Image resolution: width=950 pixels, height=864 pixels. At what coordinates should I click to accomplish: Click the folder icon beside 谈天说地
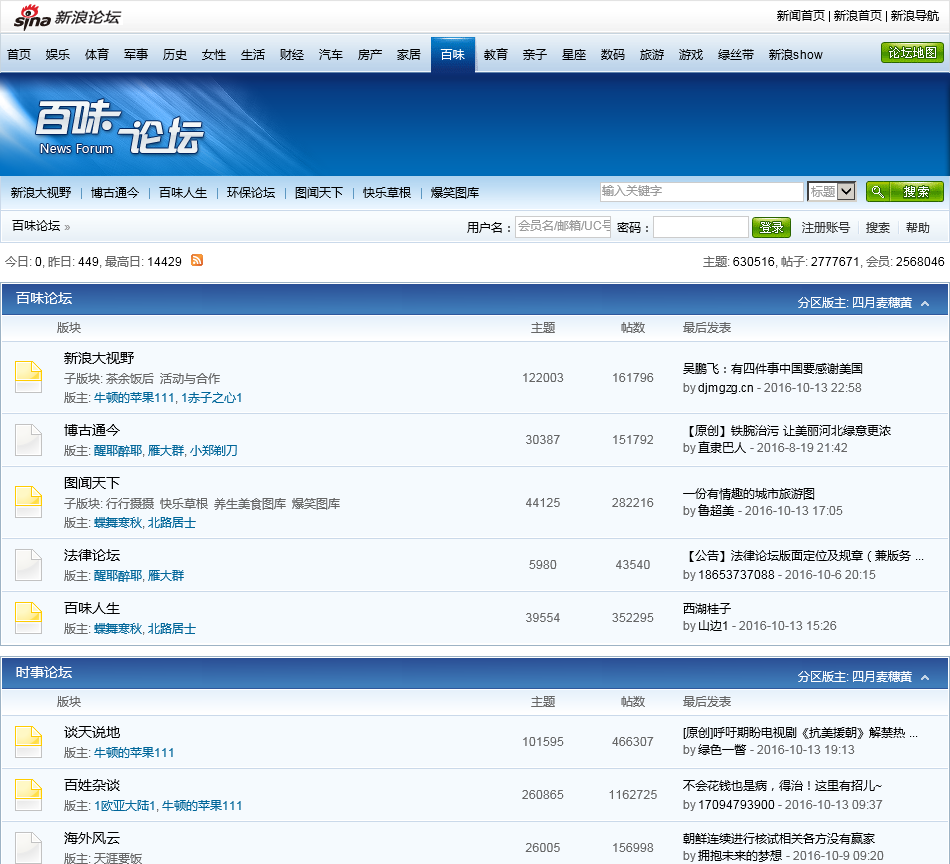pyautogui.click(x=28, y=742)
